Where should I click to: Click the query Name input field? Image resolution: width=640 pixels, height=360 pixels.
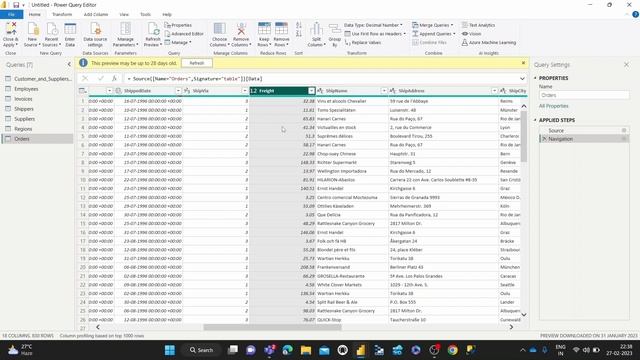click(x=584, y=95)
